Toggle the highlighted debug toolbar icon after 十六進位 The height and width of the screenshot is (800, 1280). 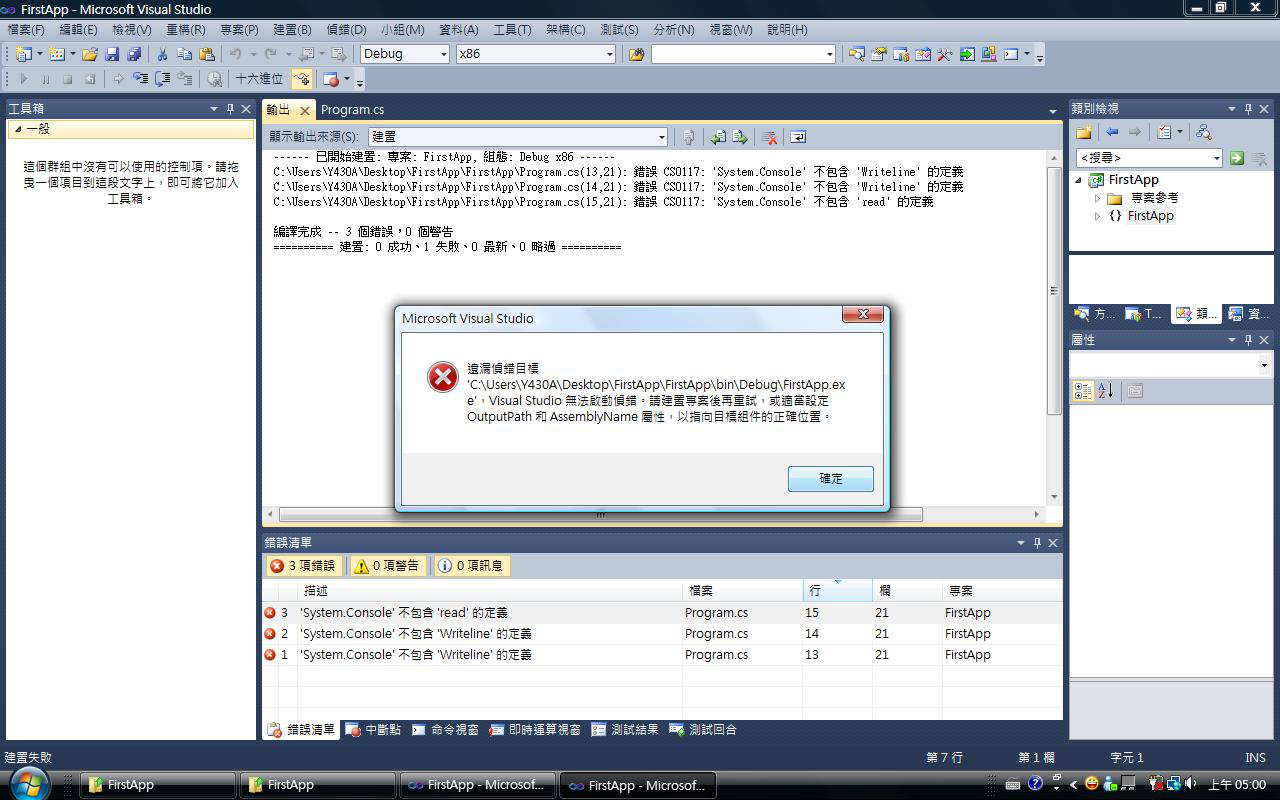(301, 79)
